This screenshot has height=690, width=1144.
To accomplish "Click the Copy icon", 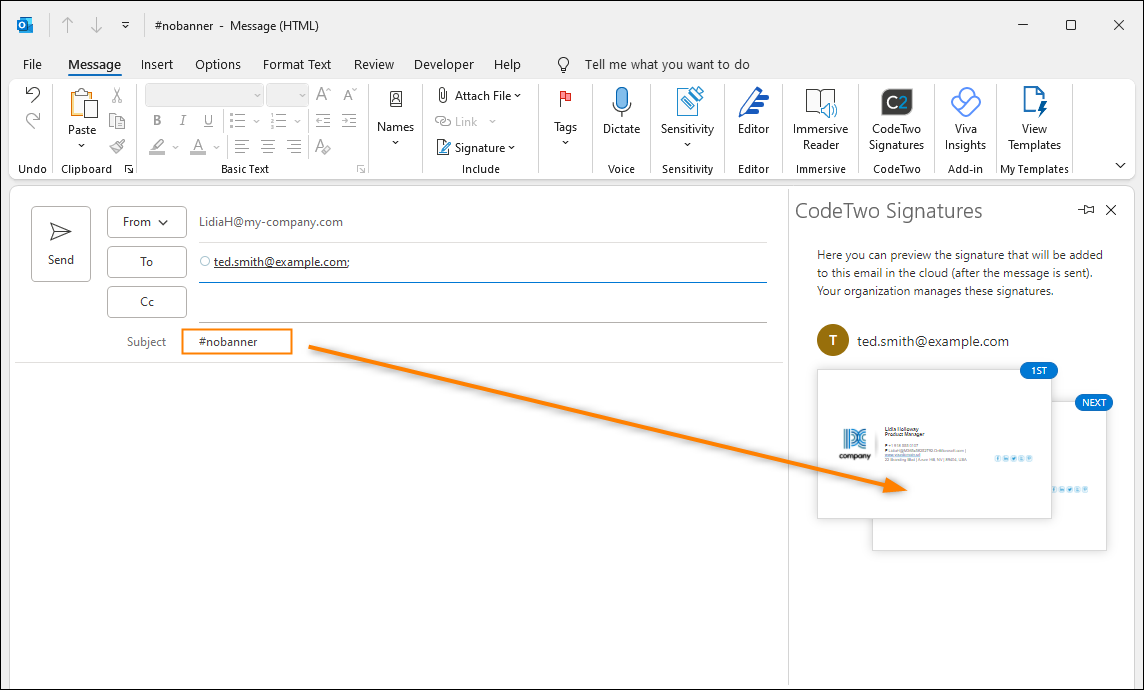I will pyautogui.click(x=117, y=121).
